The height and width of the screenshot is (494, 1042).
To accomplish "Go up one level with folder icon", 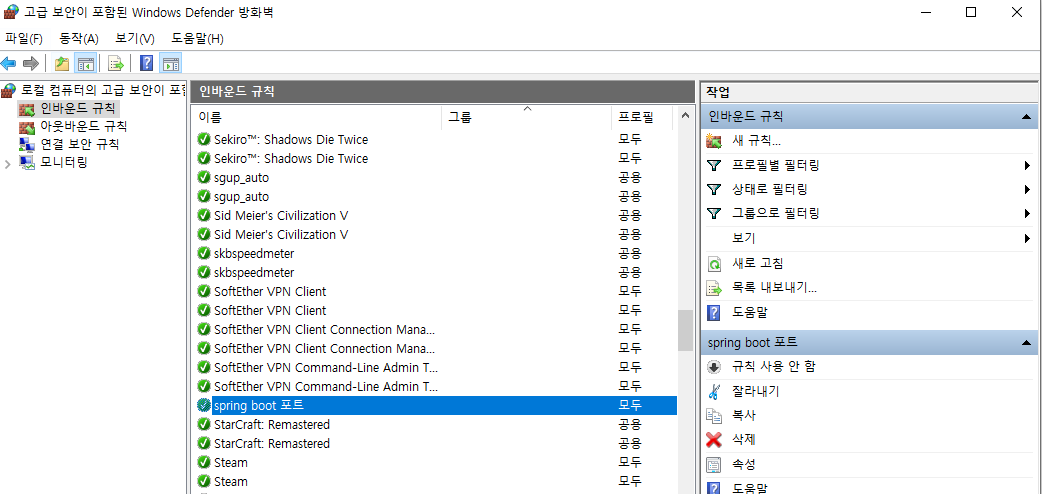I will point(62,64).
